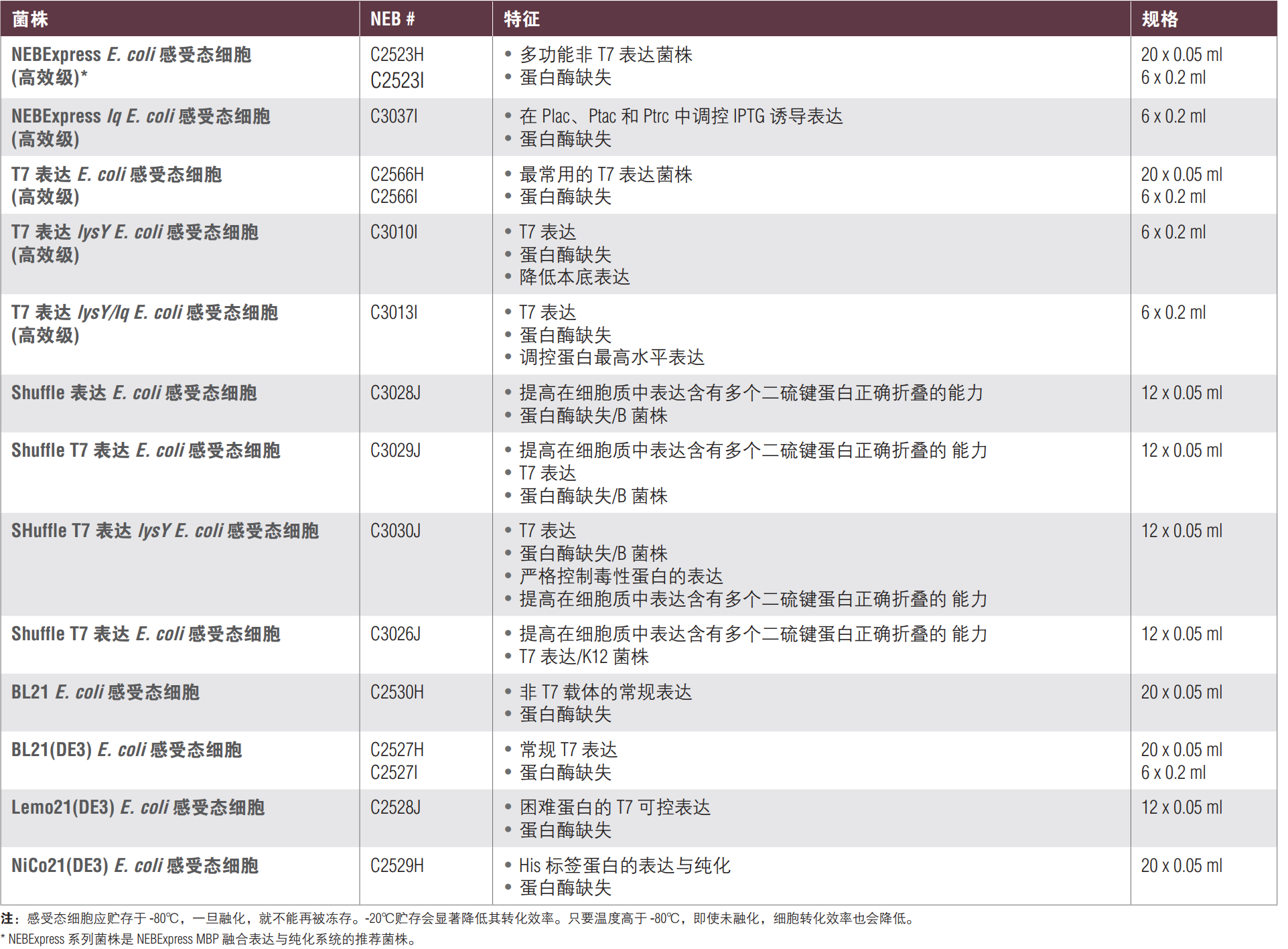Click catalog number C3010I
Image resolution: width=1288 pixels, height=949 pixels.
394,232
